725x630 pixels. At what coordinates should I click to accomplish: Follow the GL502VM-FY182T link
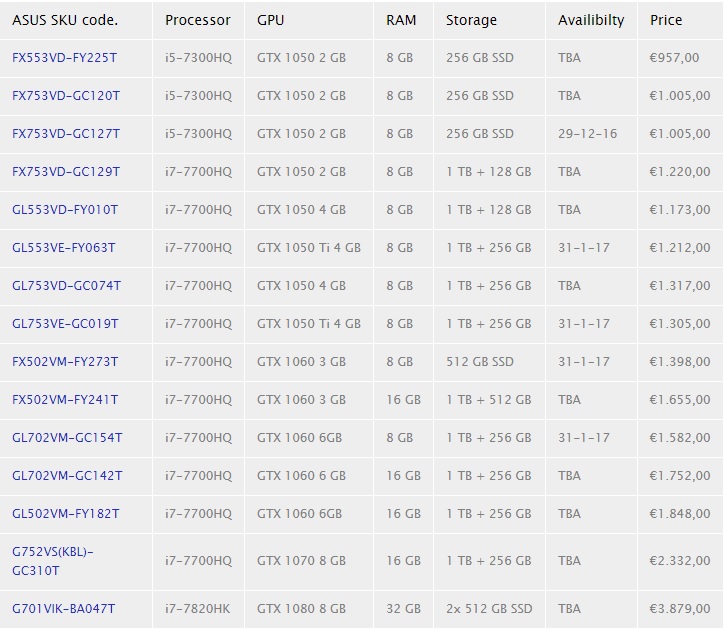(x=65, y=514)
